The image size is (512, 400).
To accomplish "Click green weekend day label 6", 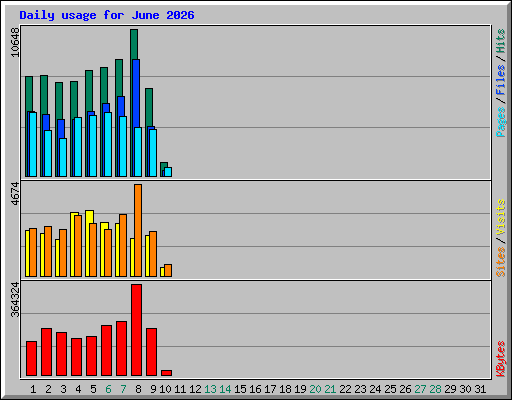I will (x=108, y=389).
